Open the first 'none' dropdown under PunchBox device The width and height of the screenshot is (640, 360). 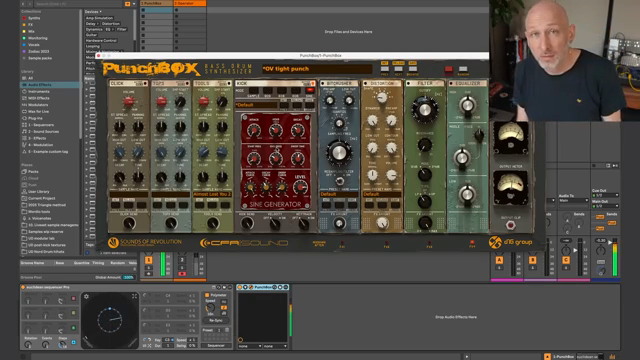click(x=250, y=346)
